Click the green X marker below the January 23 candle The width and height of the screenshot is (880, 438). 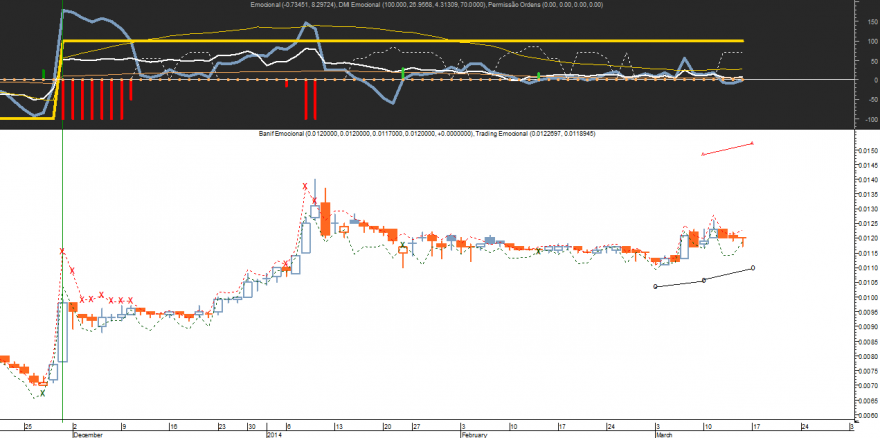[402, 245]
